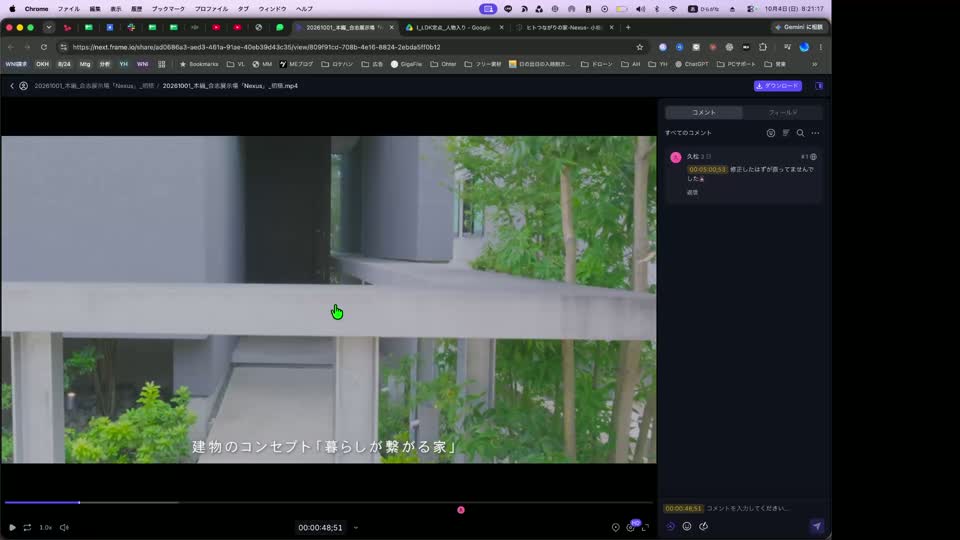The image size is (960, 540).
Task: Click the 00:00:48;51 timecode display
Action: 320,528
